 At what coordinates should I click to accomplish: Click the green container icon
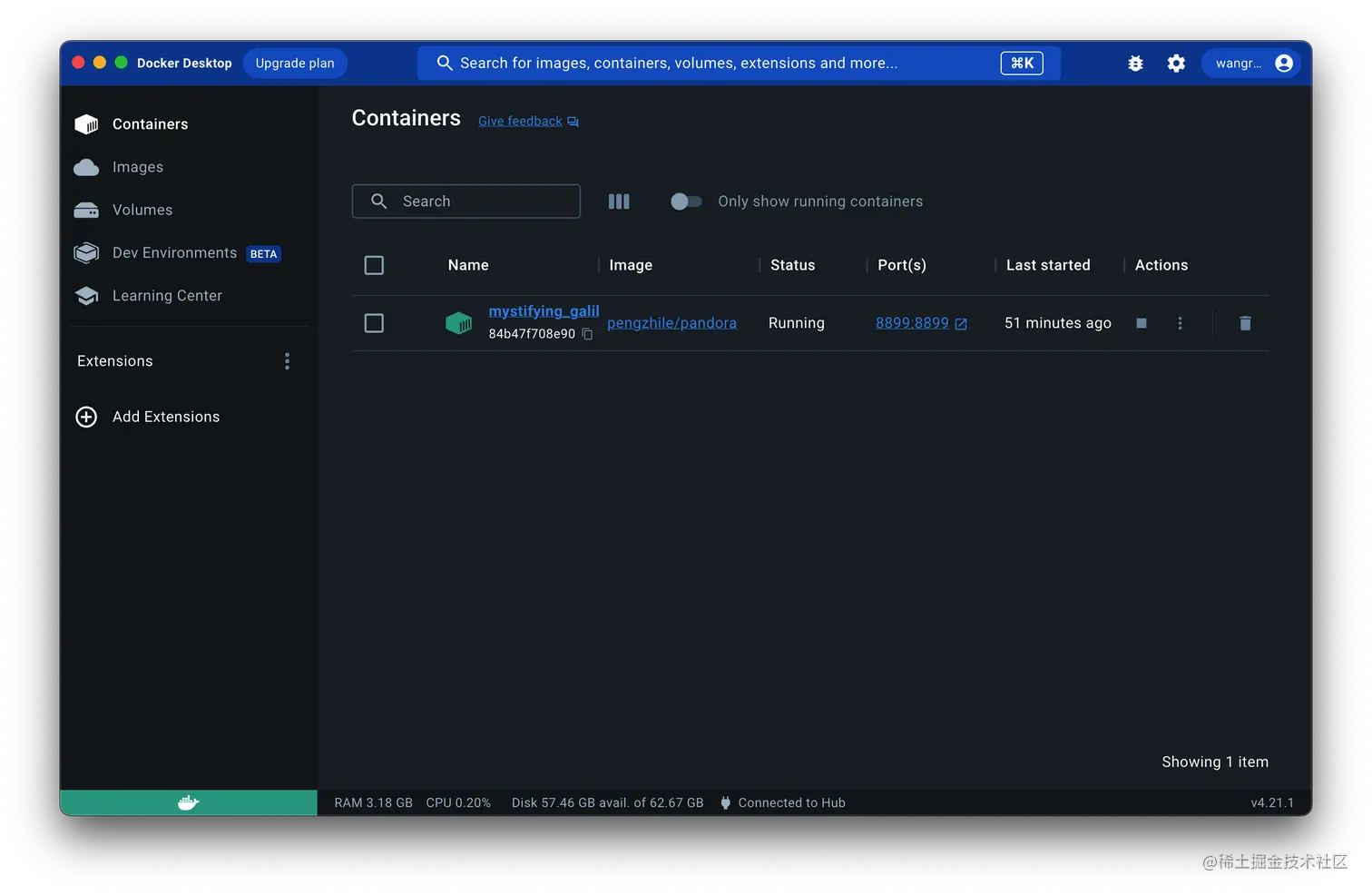click(x=458, y=323)
